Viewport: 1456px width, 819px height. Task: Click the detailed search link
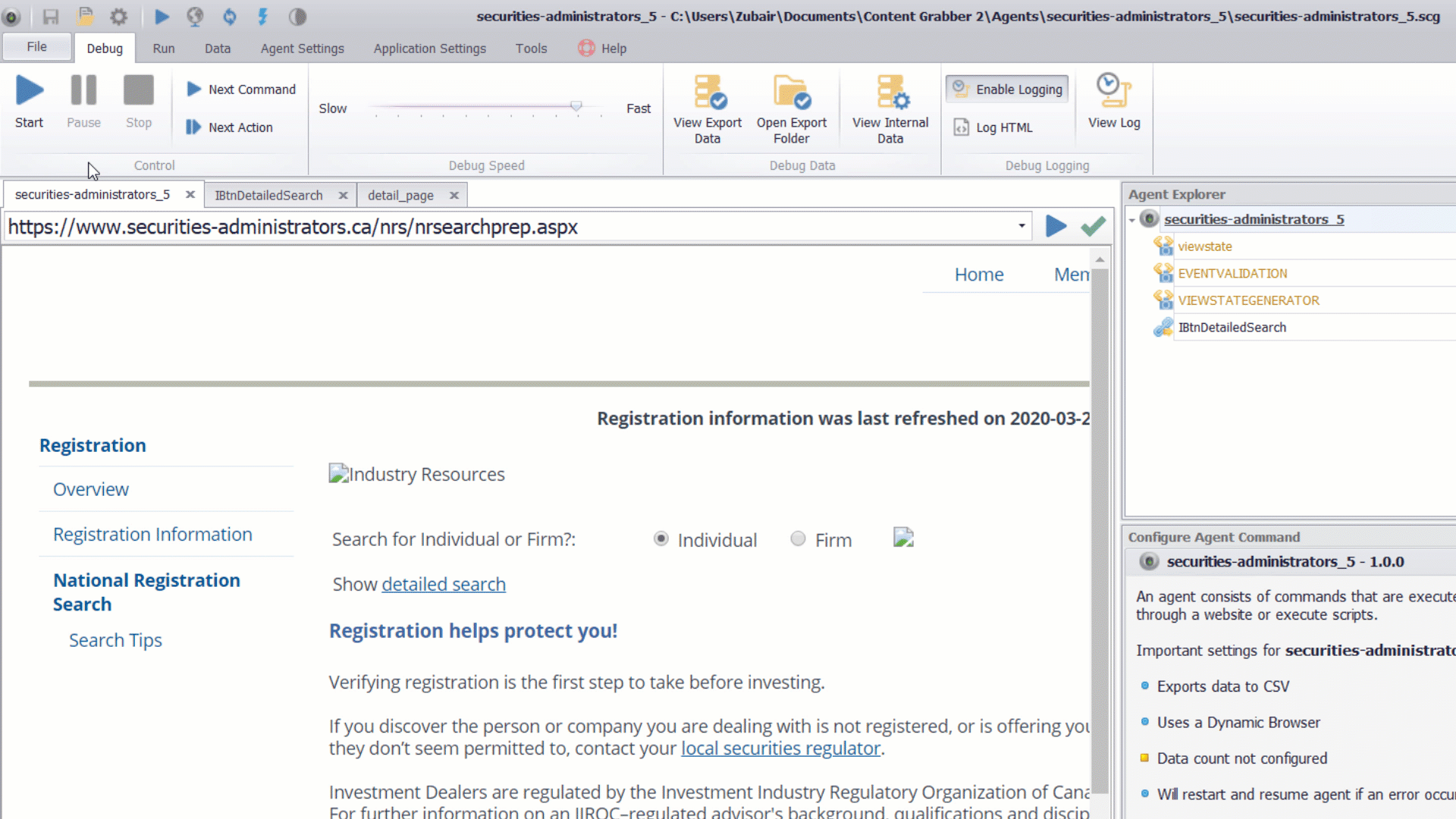click(x=444, y=585)
